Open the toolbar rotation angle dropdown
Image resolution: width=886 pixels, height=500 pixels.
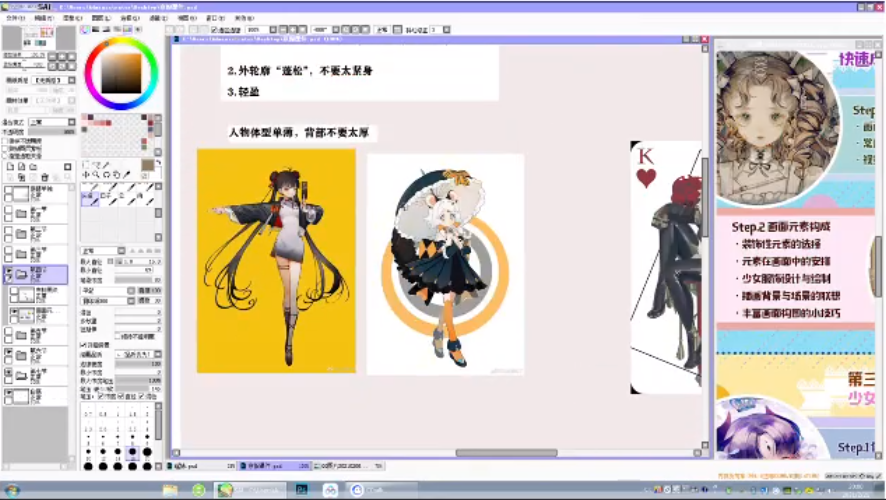[x=336, y=29]
